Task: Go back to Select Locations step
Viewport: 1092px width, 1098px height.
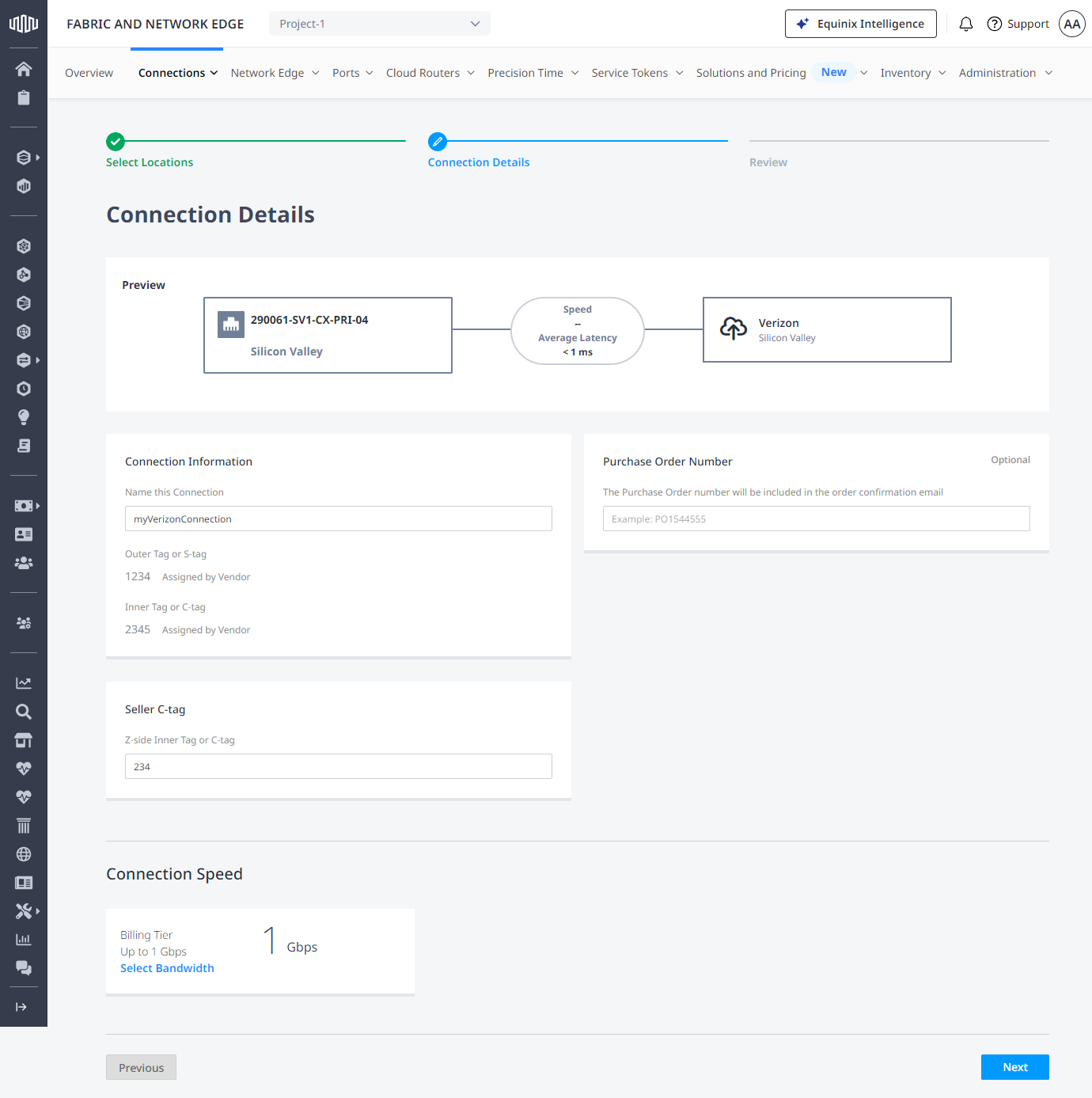Action: (150, 162)
